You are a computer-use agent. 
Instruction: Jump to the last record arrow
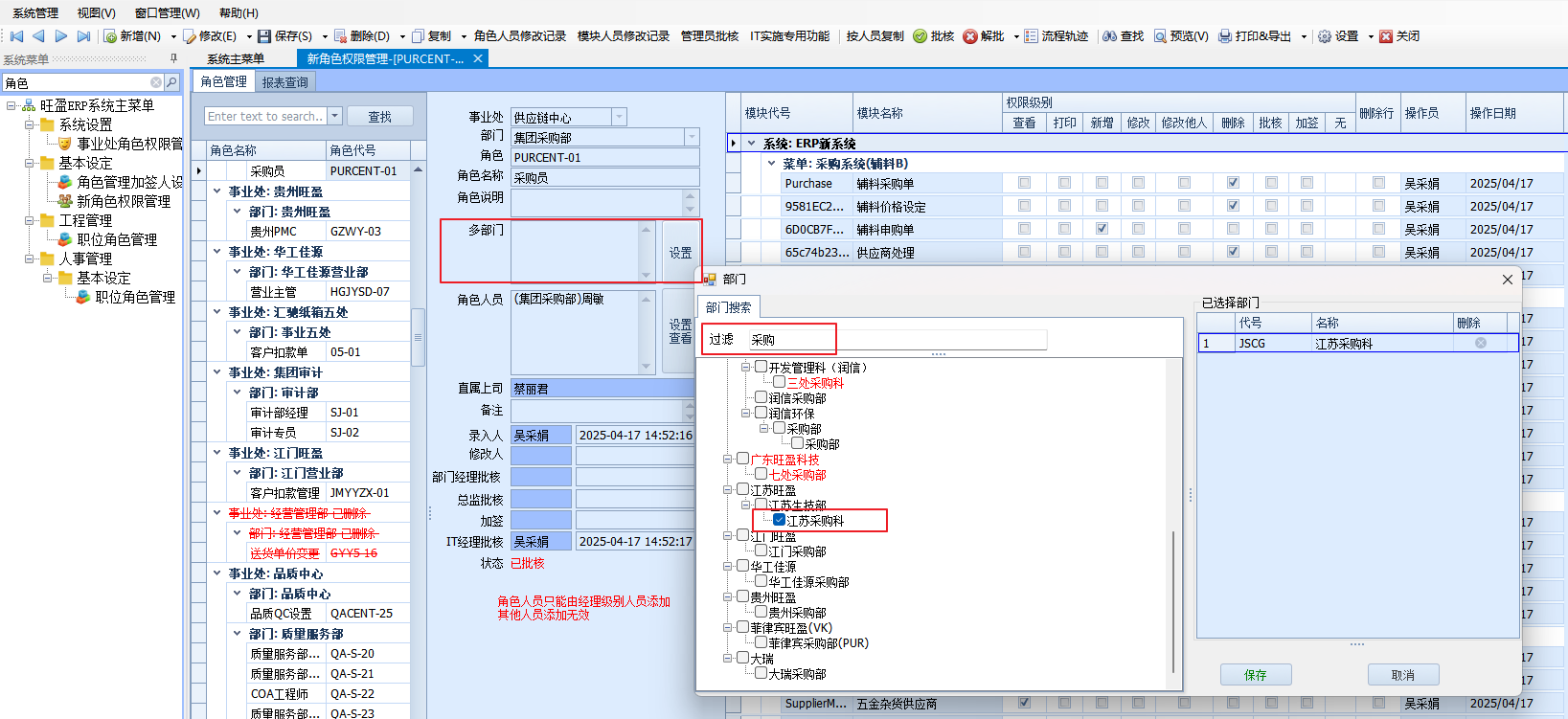pos(83,36)
